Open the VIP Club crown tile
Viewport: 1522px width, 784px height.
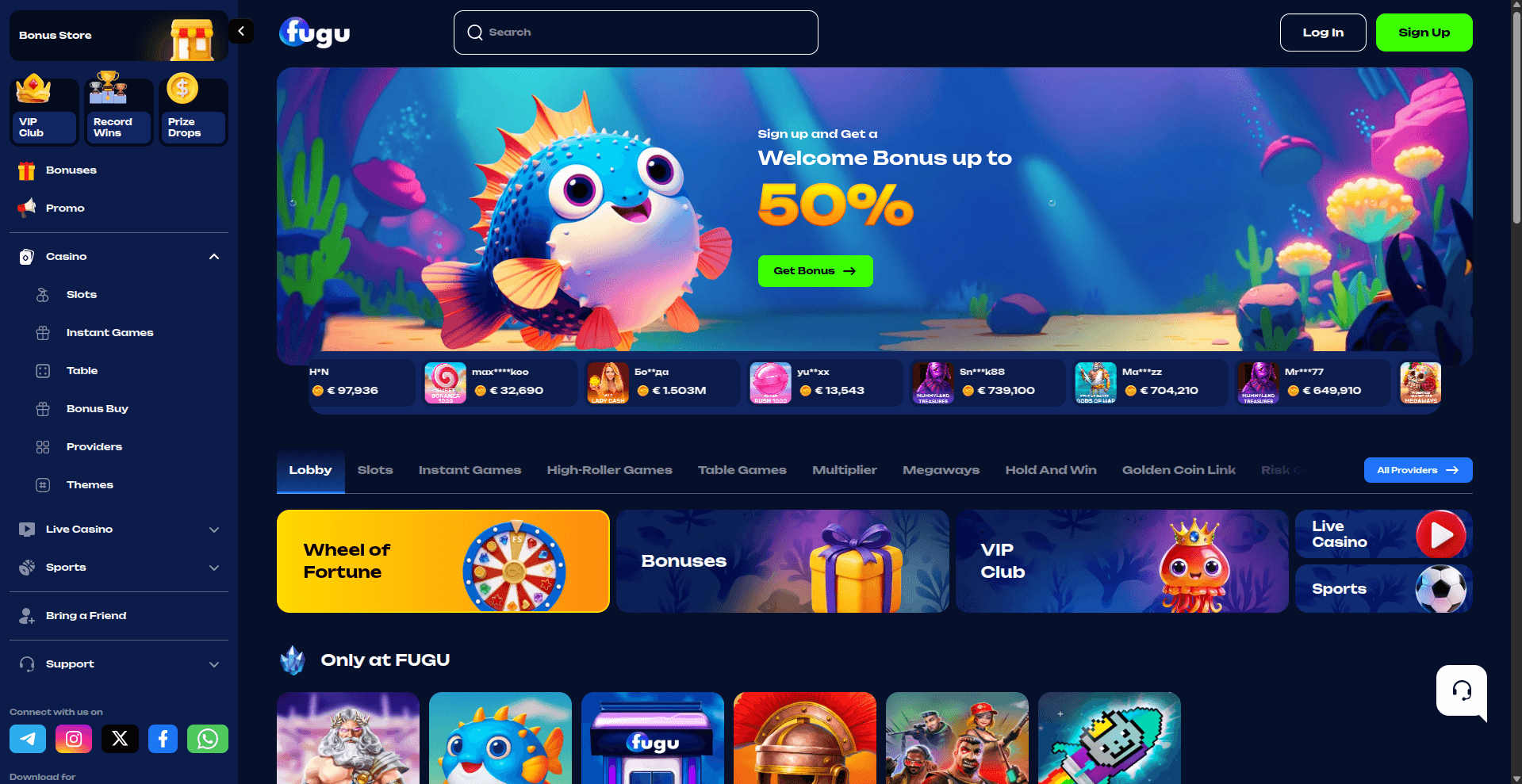tap(44, 109)
